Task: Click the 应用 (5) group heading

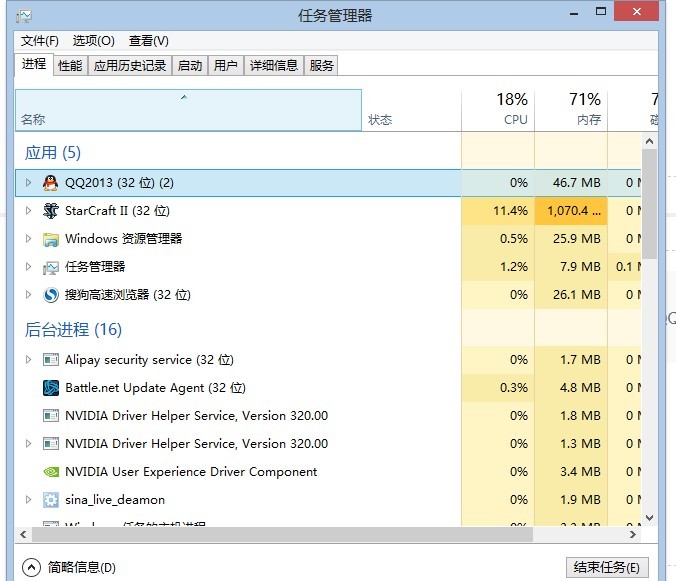Action: (x=53, y=153)
